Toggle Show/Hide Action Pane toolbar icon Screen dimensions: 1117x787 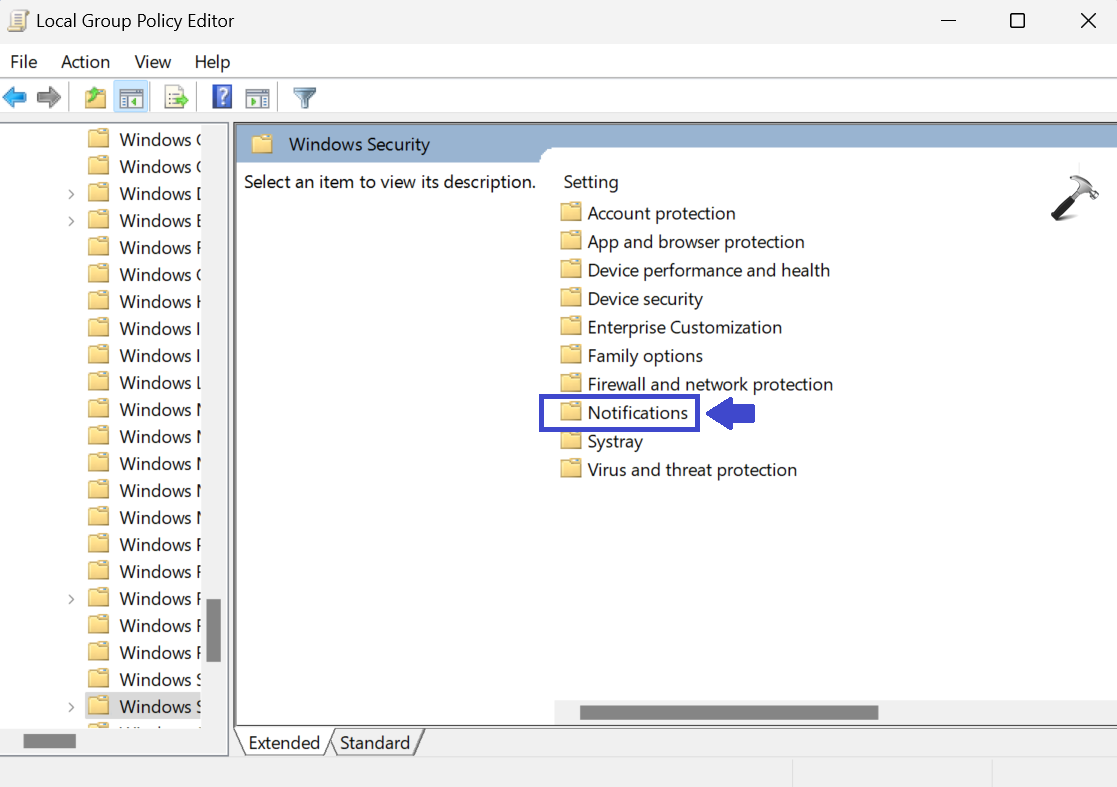coord(257,98)
